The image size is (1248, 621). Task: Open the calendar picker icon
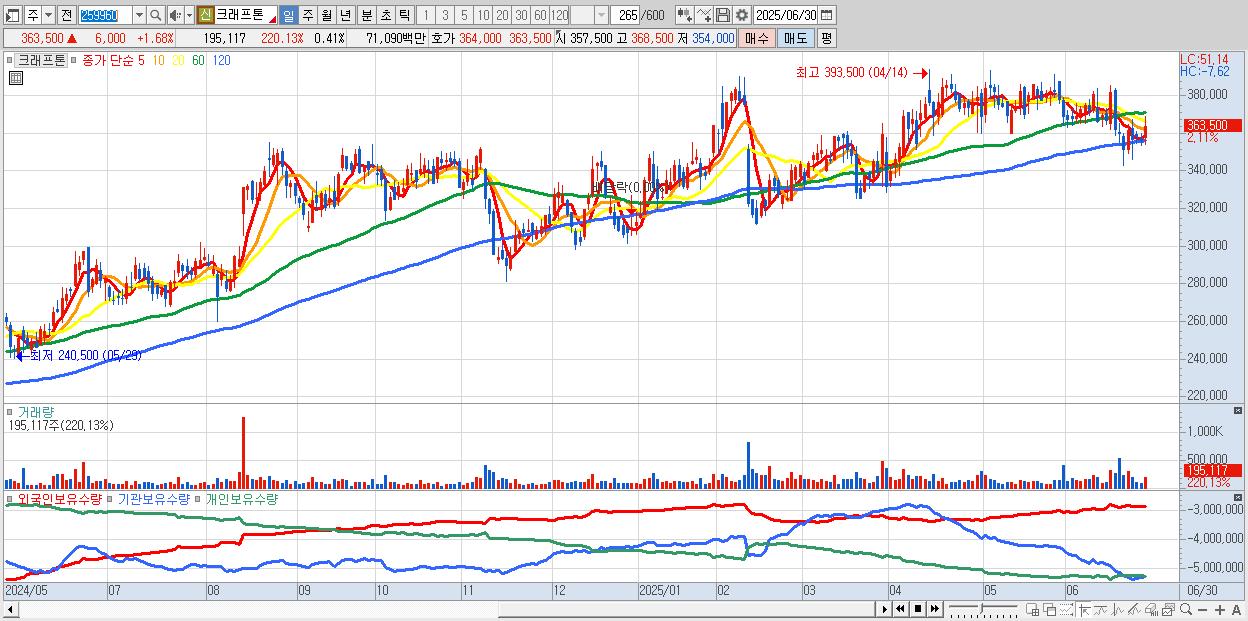[826, 15]
